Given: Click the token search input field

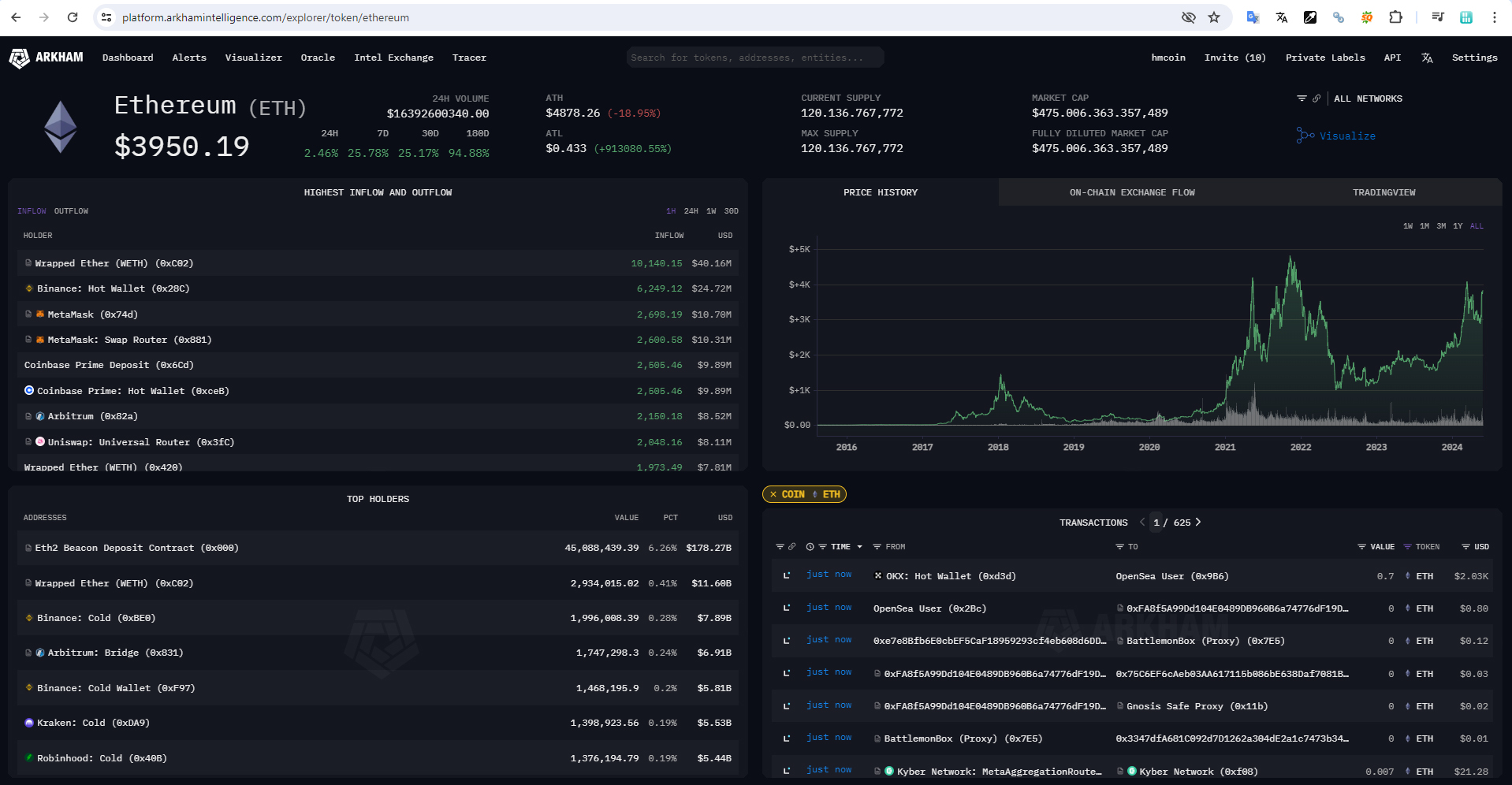Looking at the screenshot, I should [x=755, y=58].
